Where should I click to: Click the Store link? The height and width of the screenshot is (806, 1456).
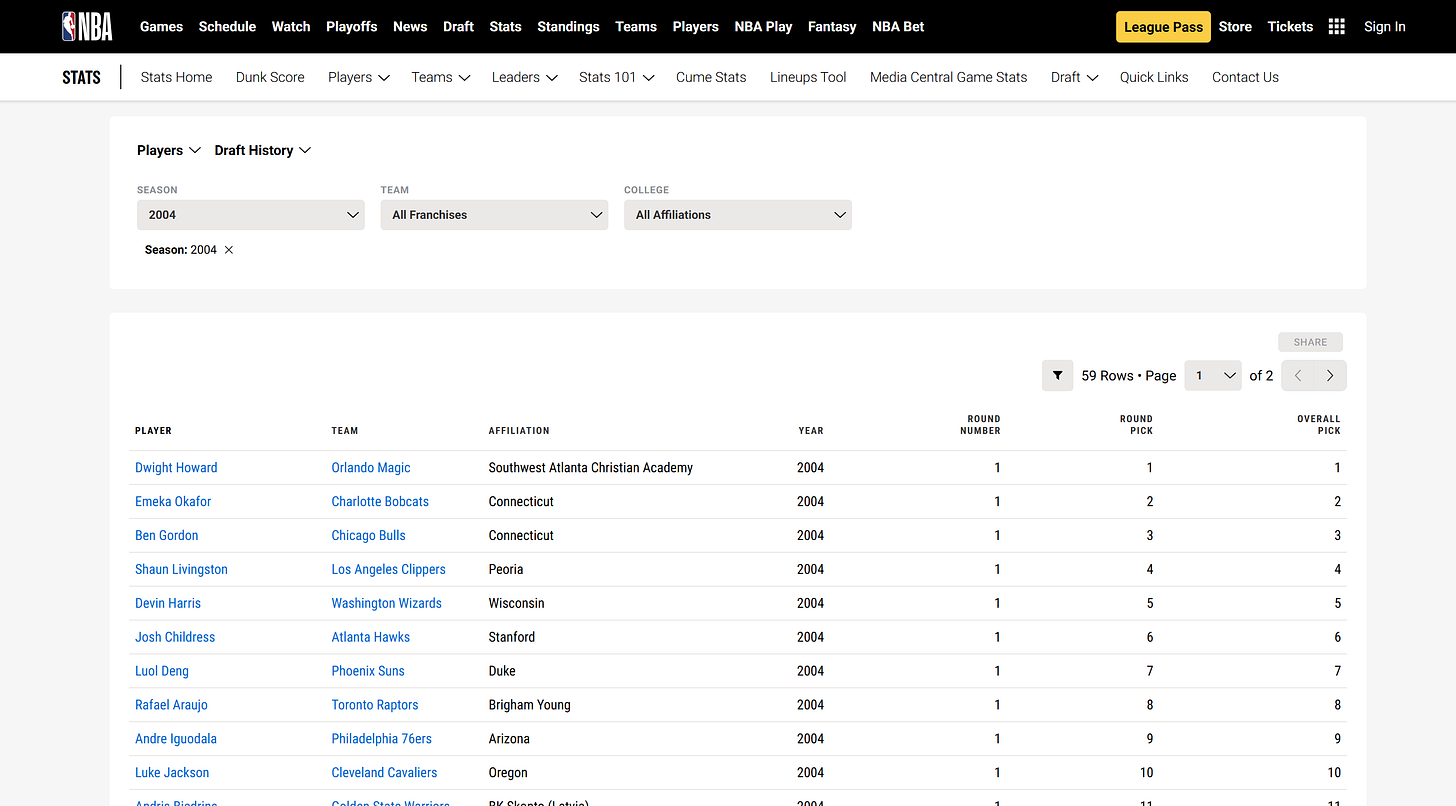click(x=1235, y=27)
